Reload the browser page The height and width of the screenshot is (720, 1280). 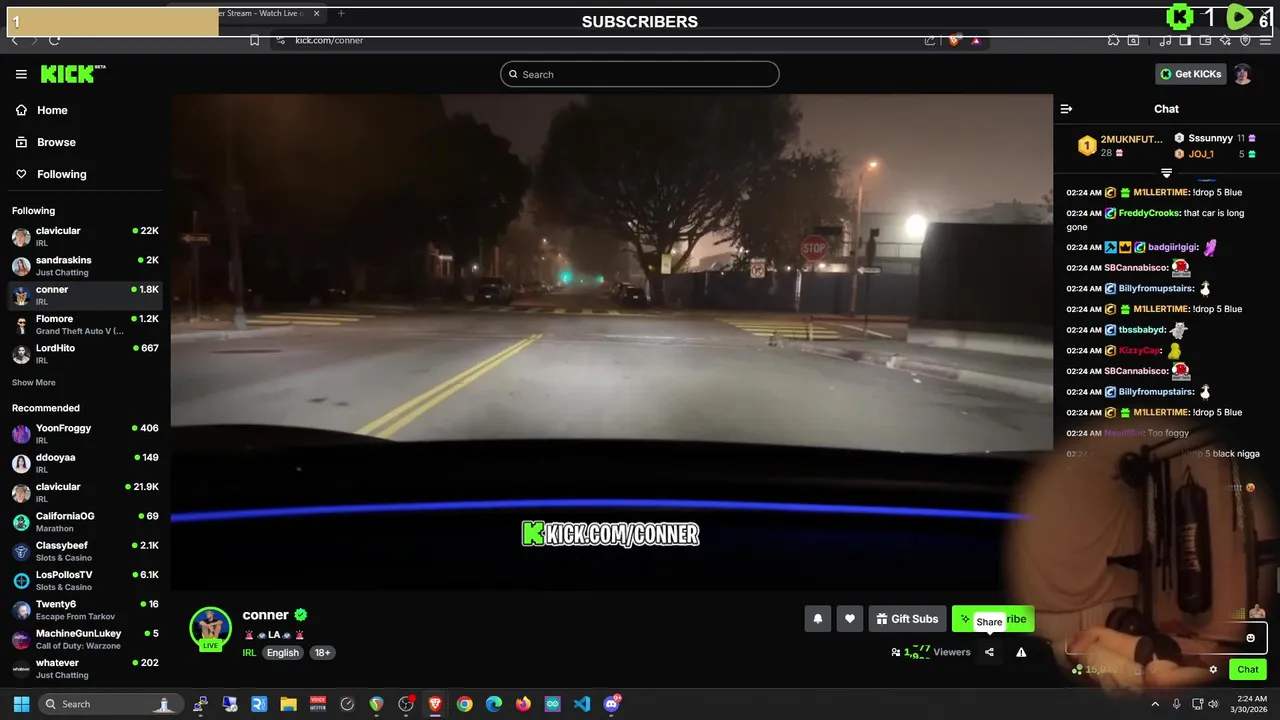pos(54,40)
